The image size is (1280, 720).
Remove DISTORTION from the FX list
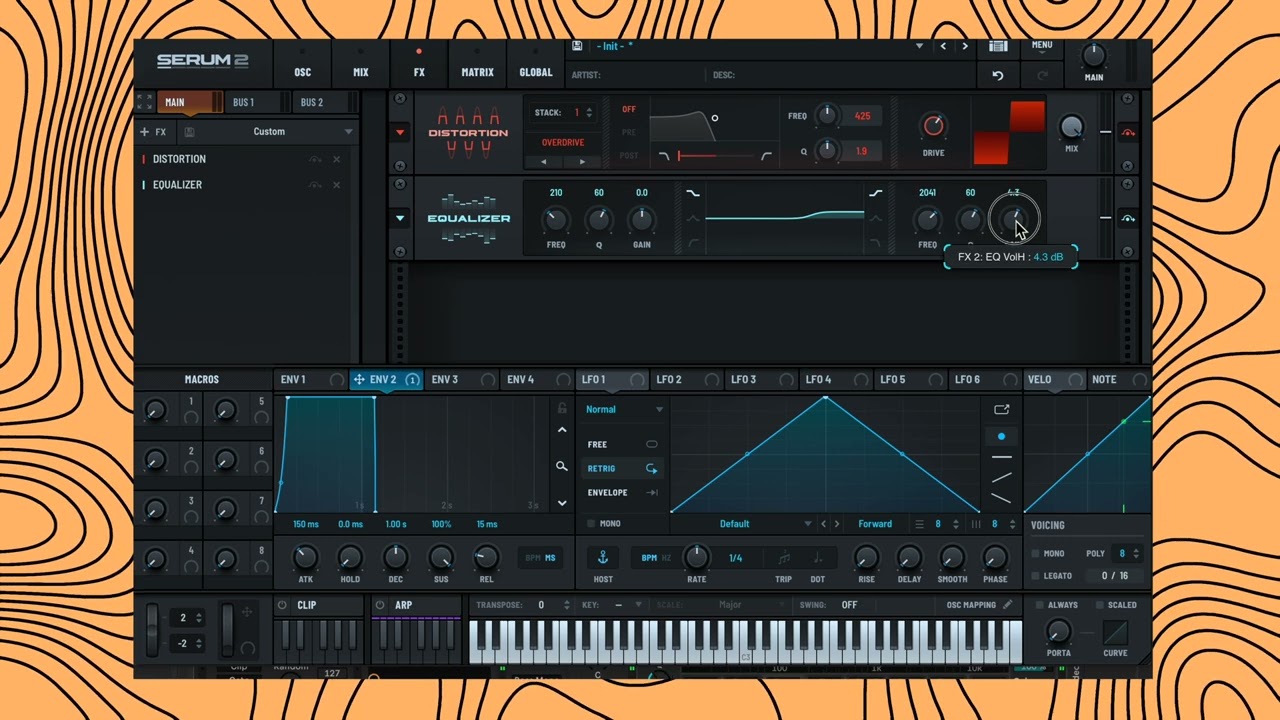[x=337, y=159]
